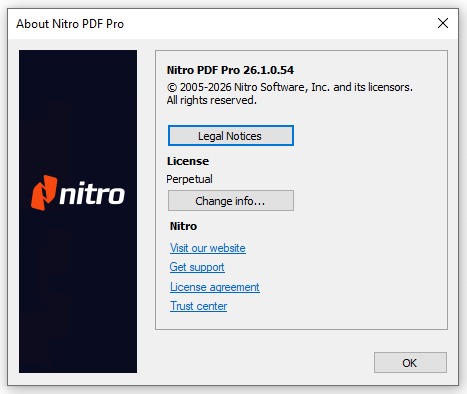467x394 pixels.
Task: Click the Change info... button
Action: (231, 201)
